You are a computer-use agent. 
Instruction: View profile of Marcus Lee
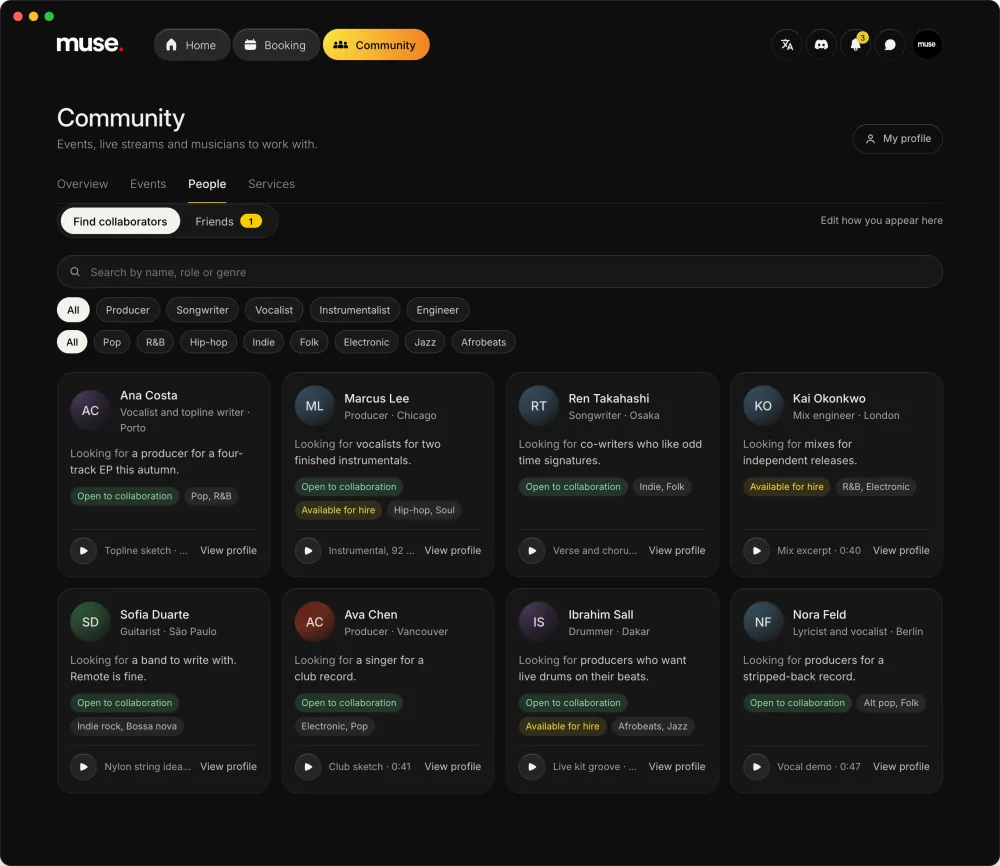[453, 550]
